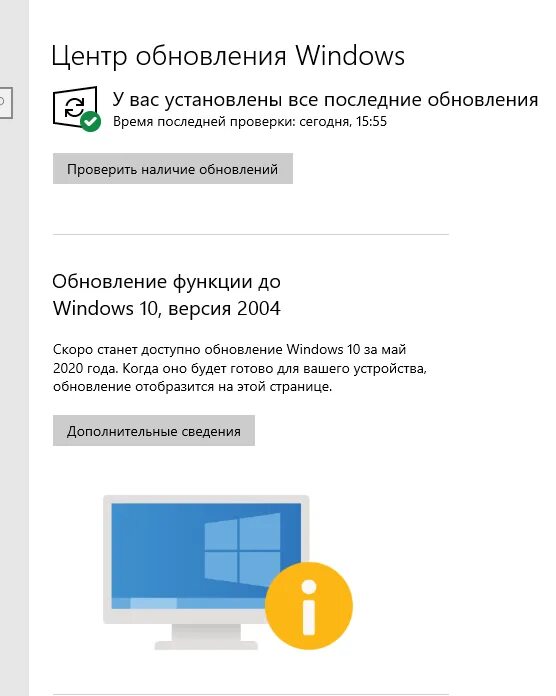Click the "У вас установлены все последние обновления" status text
Viewport: 556px width, 696px height.
tap(325, 99)
